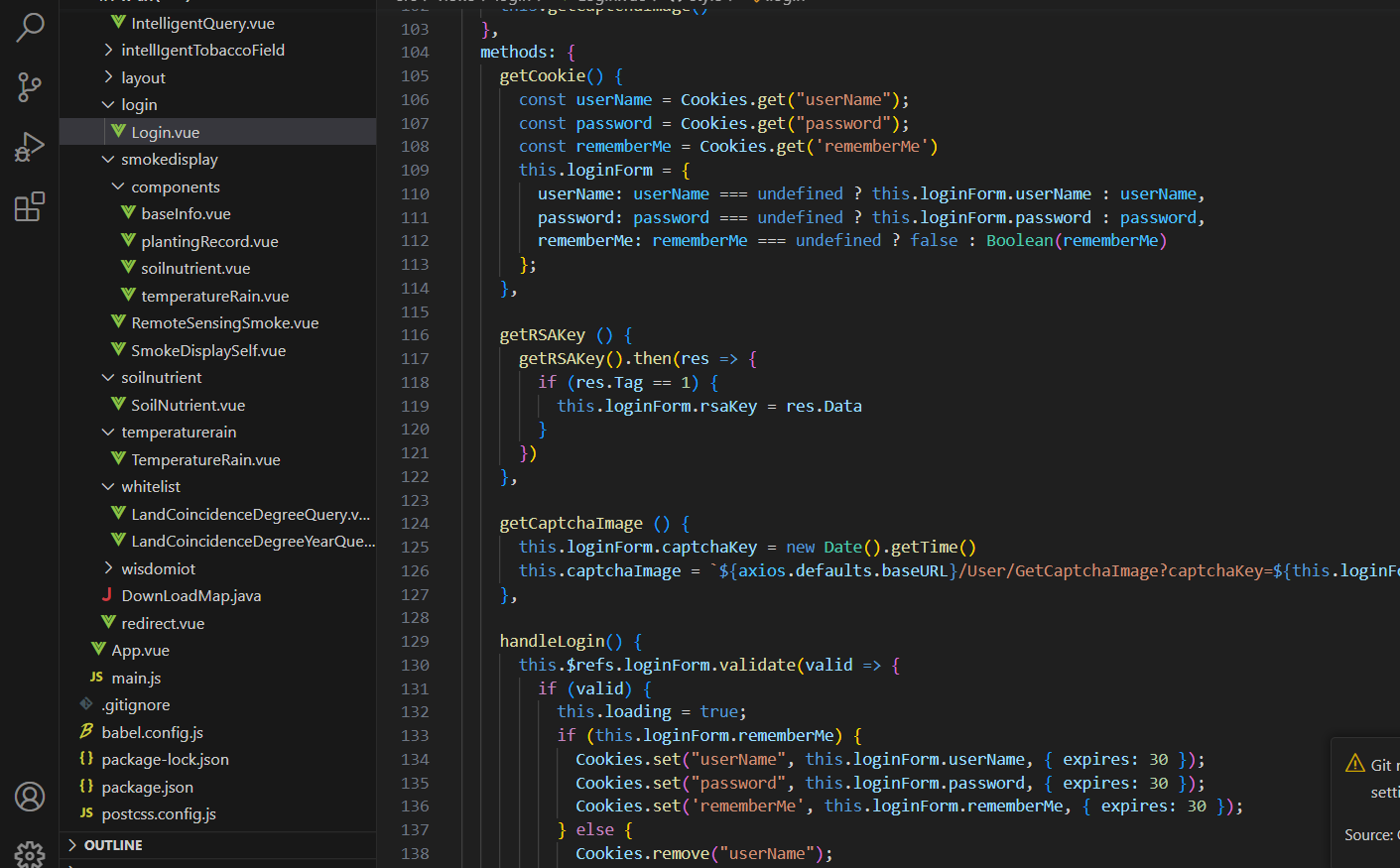
Task: Click the Vue icon beside soilnutrient.vue
Action: pyautogui.click(x=128, y=267)
